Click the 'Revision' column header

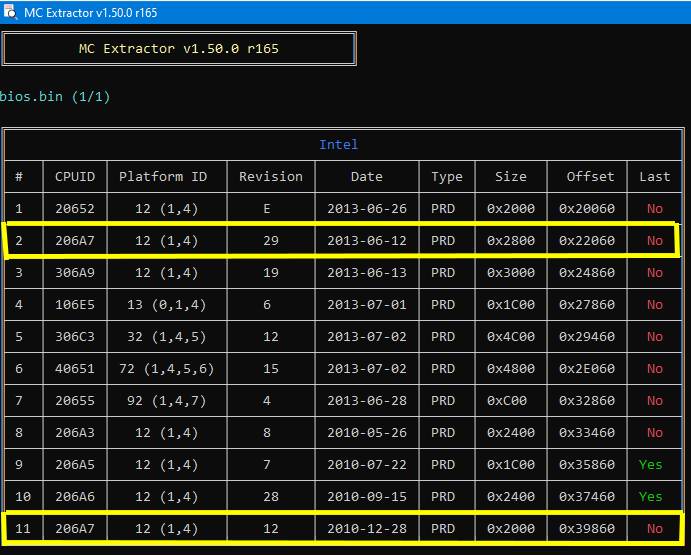click(271, 177)
